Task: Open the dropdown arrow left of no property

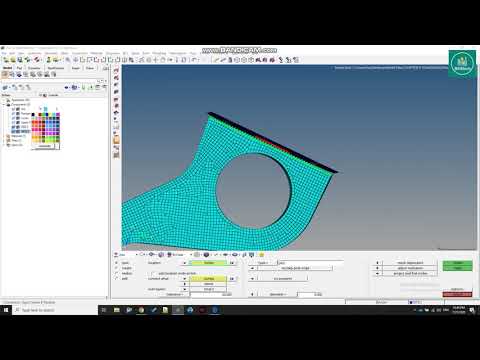Action: tap(252, 278)
